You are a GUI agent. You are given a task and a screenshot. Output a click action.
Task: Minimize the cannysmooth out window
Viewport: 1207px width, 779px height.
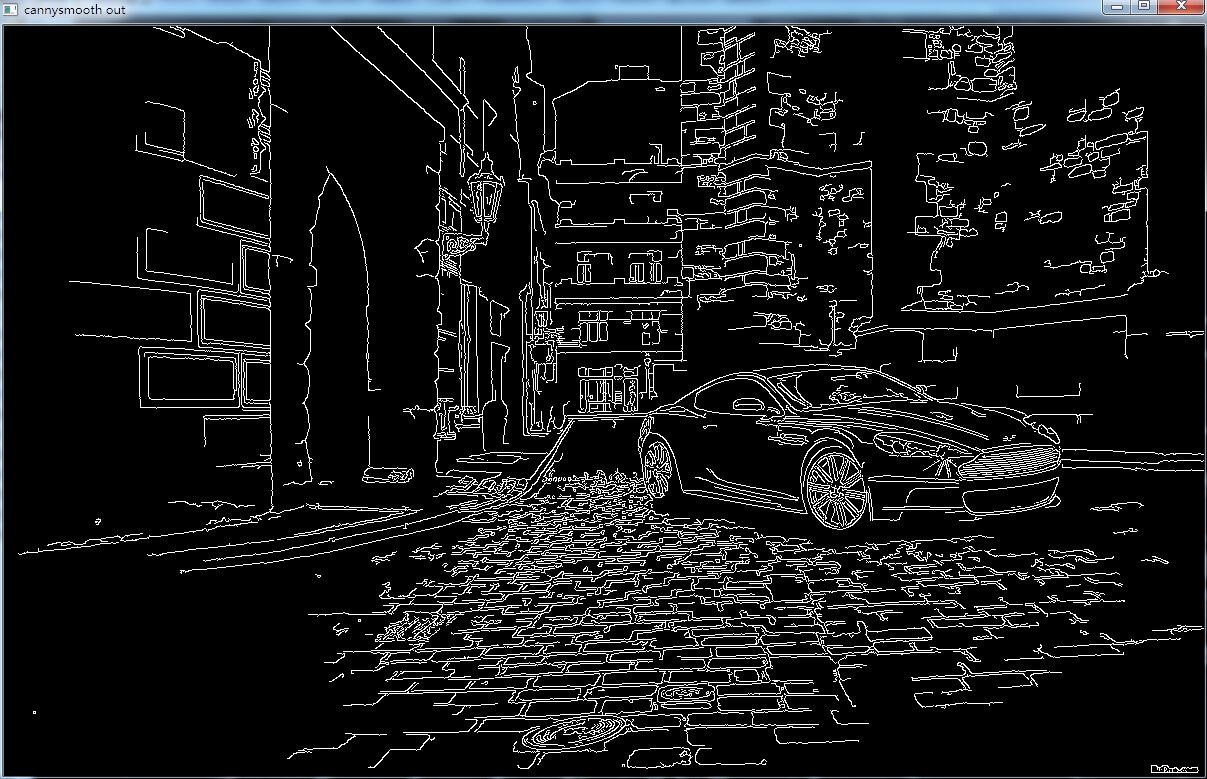(1117, 7)
